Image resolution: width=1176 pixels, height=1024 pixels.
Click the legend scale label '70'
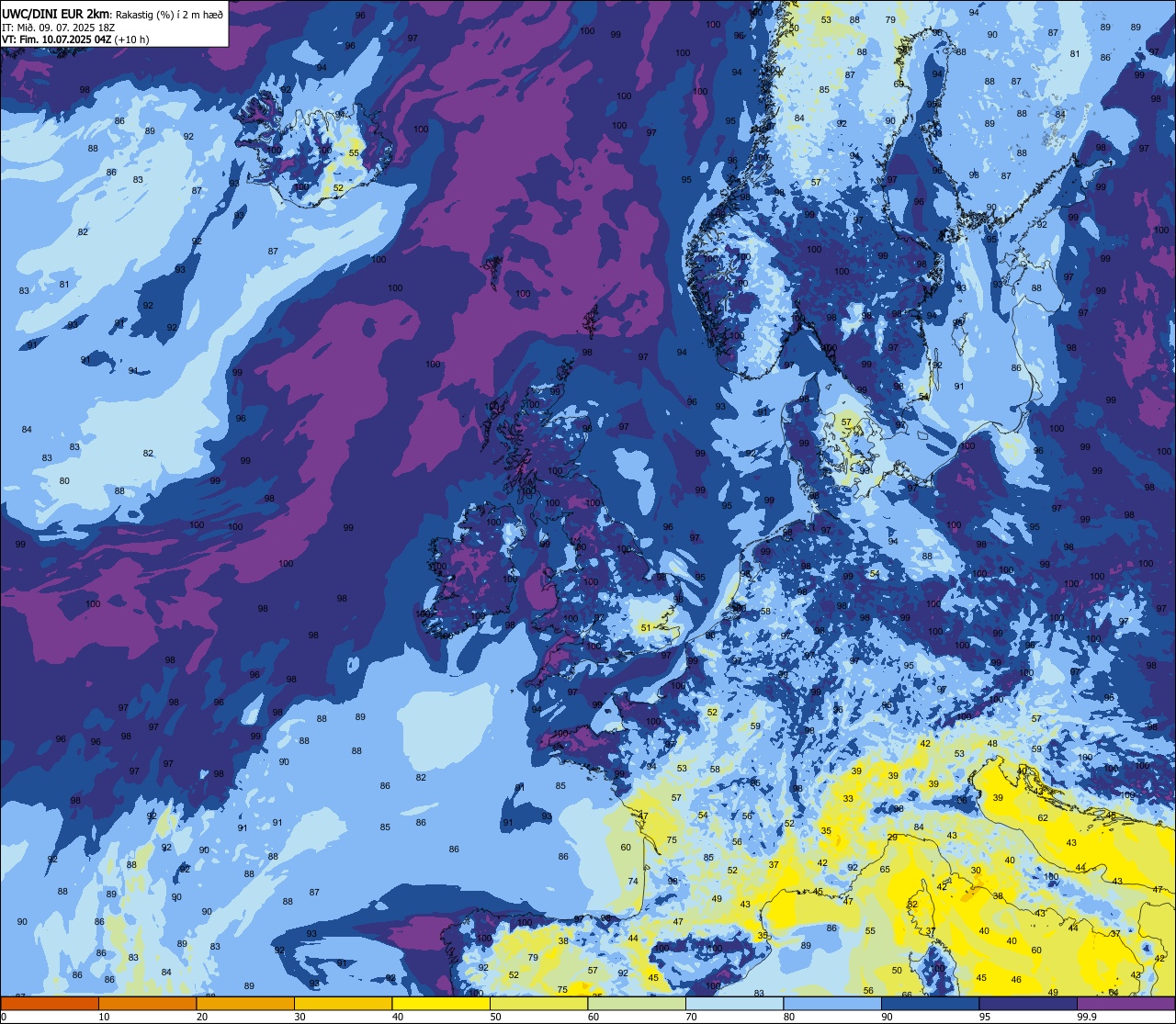tap(691, 1017)
